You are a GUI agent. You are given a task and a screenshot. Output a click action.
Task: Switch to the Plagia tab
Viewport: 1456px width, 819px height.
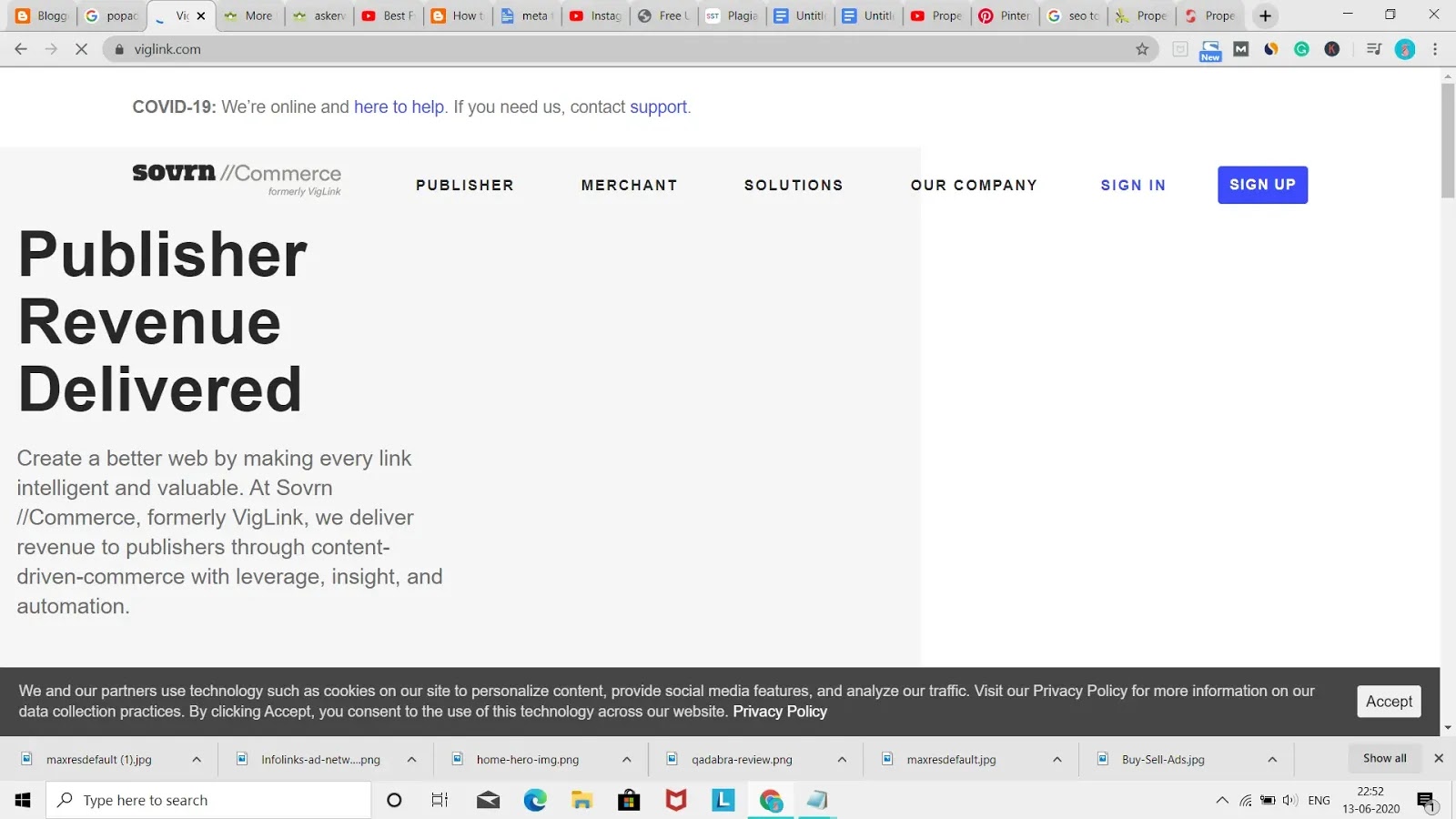click(x=733, y=15)
